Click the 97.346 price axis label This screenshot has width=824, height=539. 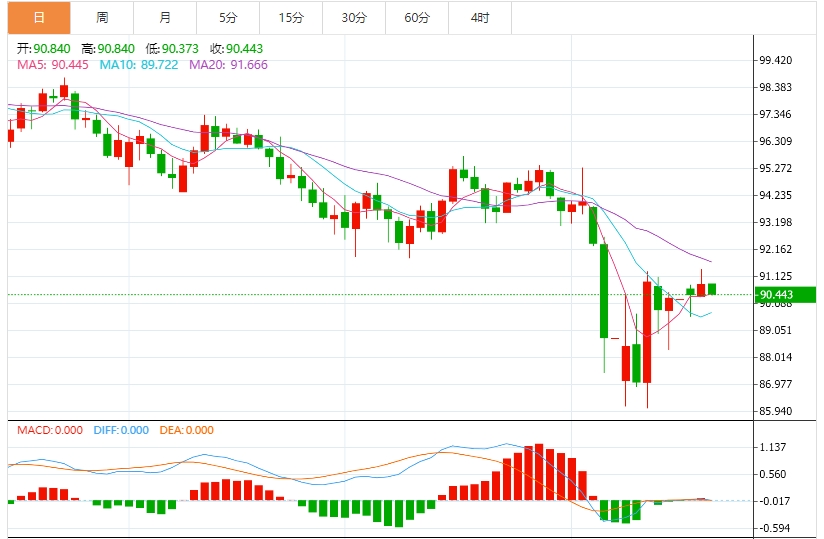[x=776, y=115]
